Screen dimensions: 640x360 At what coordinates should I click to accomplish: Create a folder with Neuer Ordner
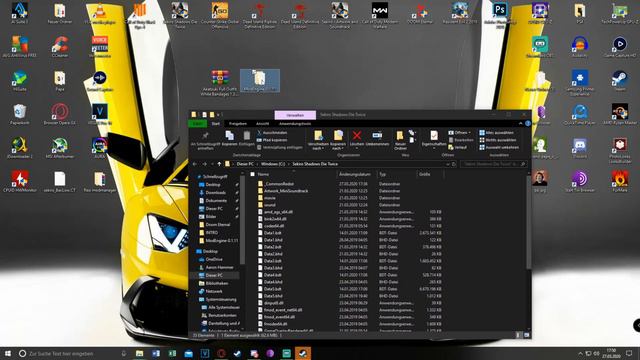point(400,140)
